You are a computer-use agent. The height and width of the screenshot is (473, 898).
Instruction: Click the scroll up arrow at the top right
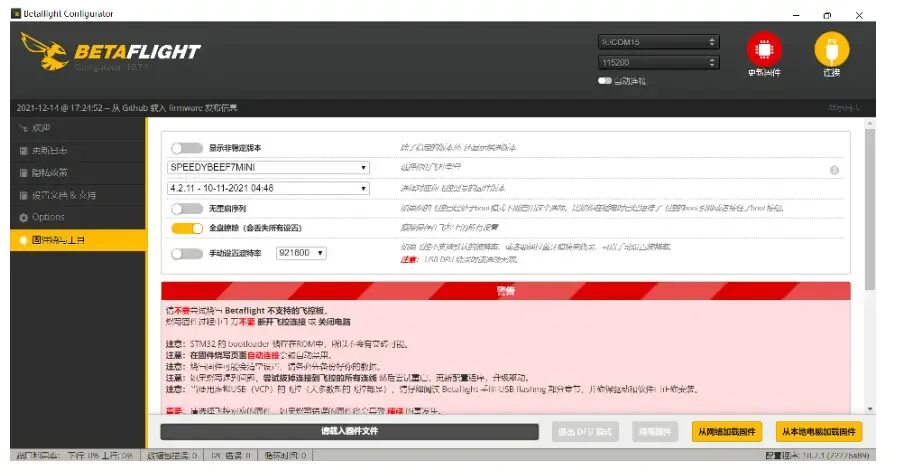[870, 123]
